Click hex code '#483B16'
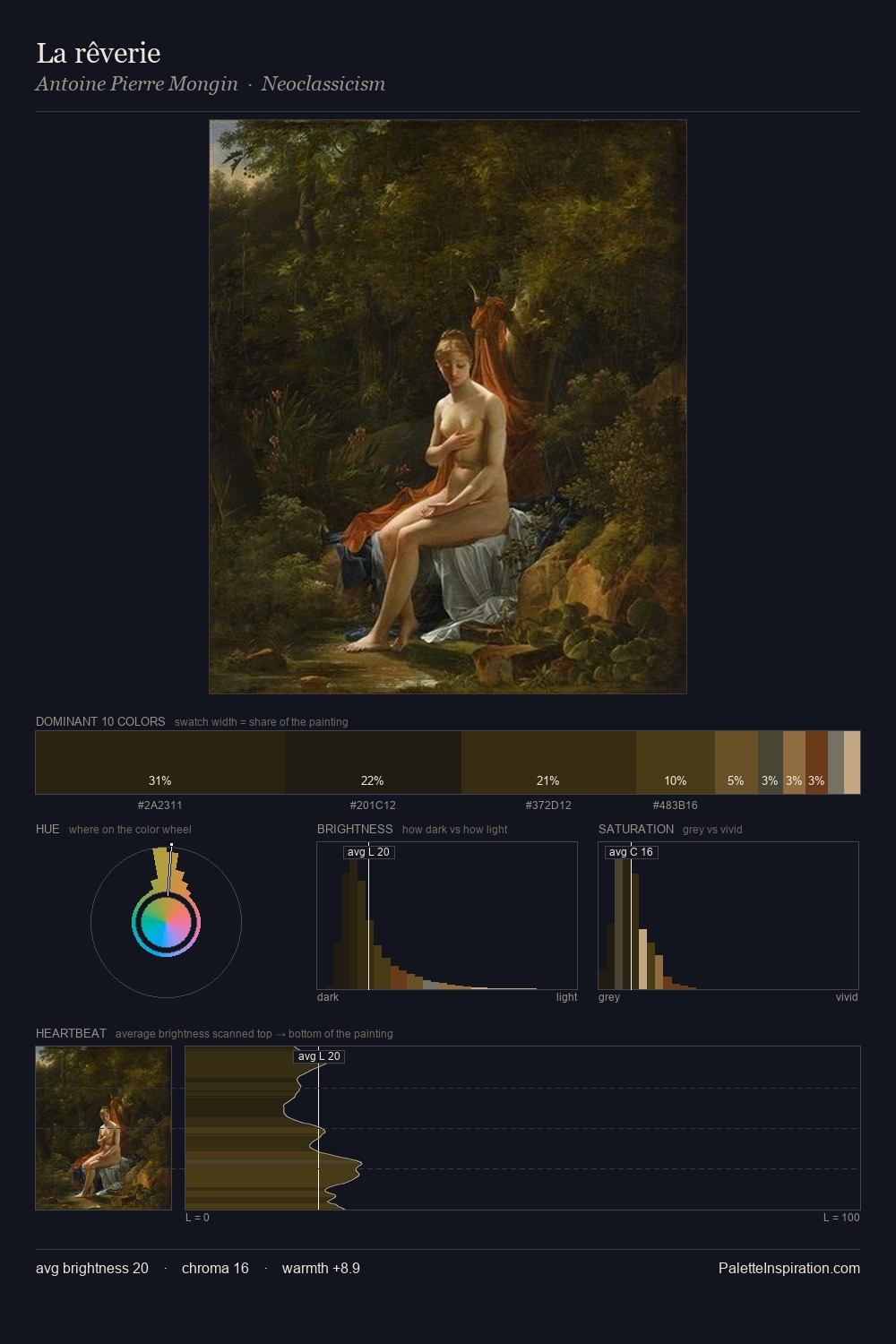Viewport: 896px width, 1344px height. click(x=676, y=805)
